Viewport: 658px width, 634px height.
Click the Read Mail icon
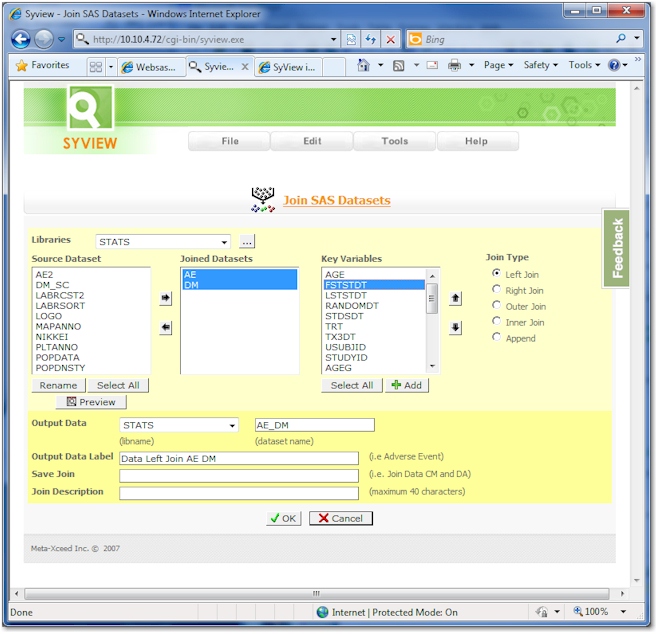(x=432, y=65)
